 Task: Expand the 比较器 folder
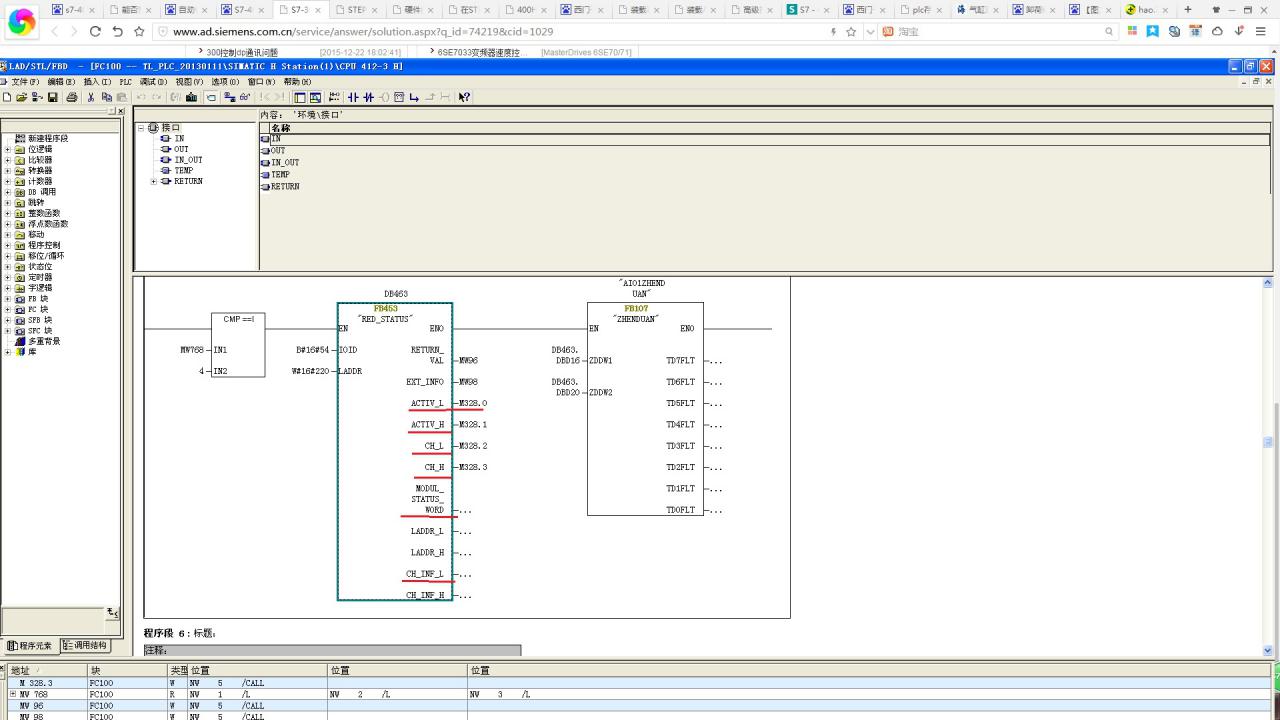(8, 160)
